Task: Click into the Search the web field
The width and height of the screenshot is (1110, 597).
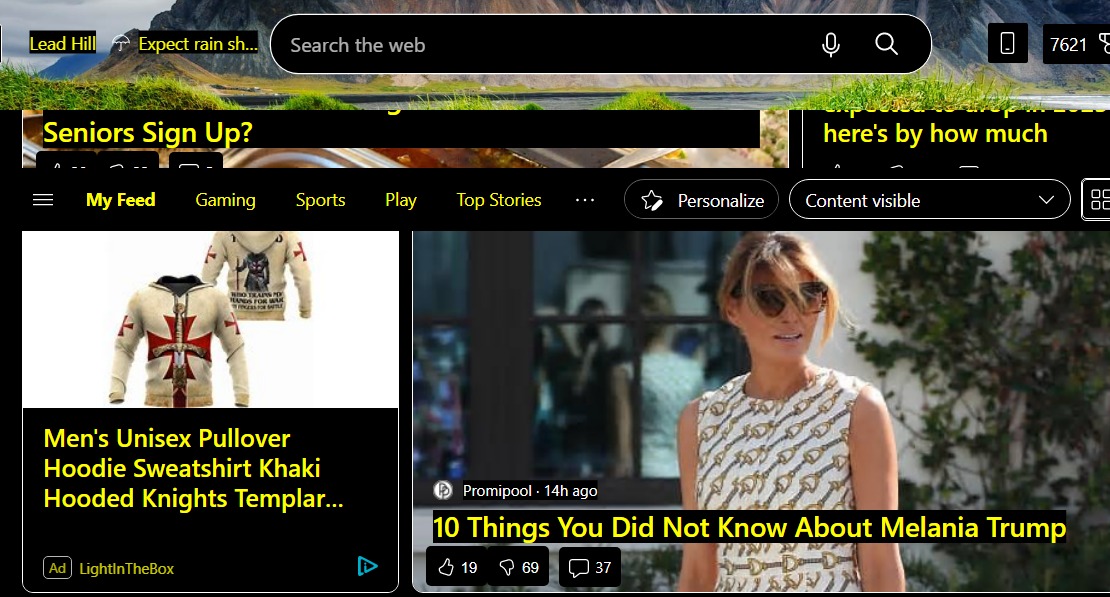Action: [540, 45]
